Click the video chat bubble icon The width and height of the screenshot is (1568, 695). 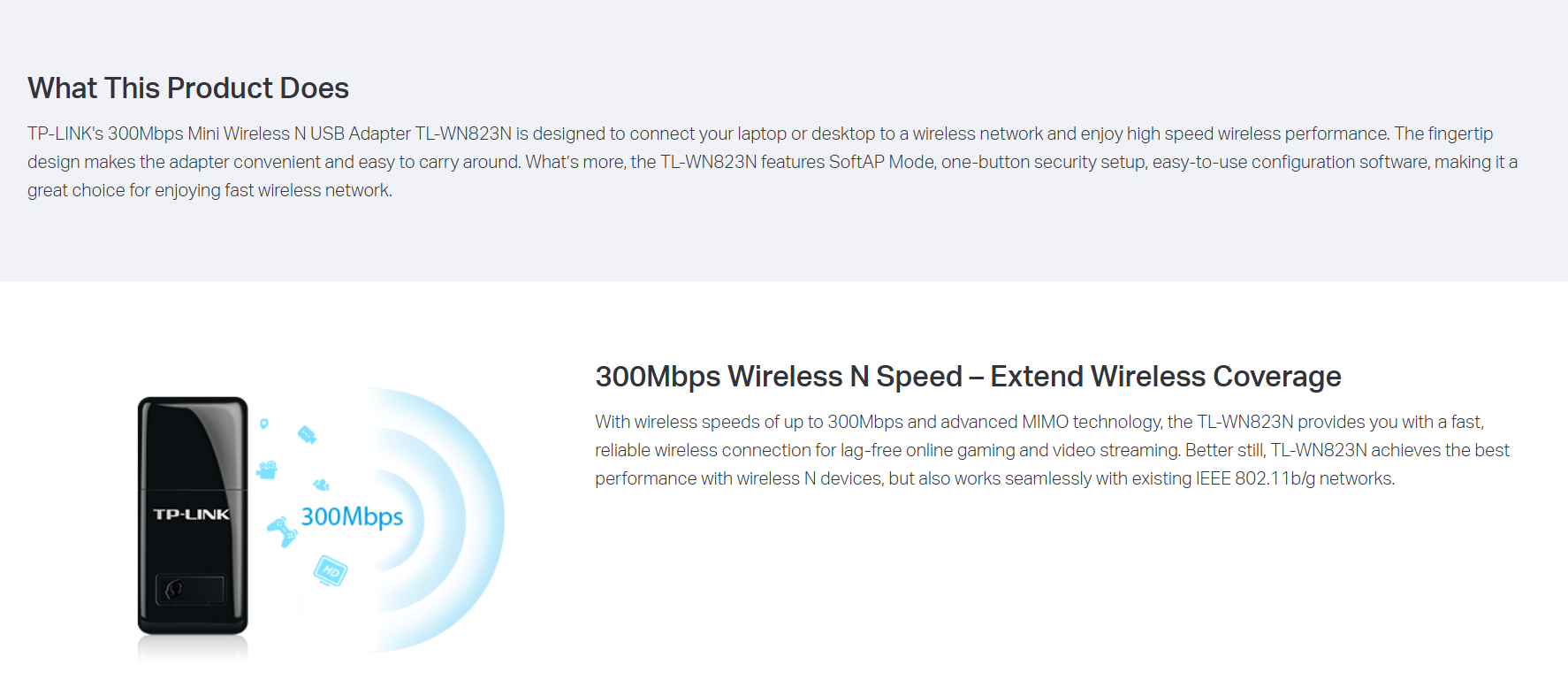coord(307,434)
